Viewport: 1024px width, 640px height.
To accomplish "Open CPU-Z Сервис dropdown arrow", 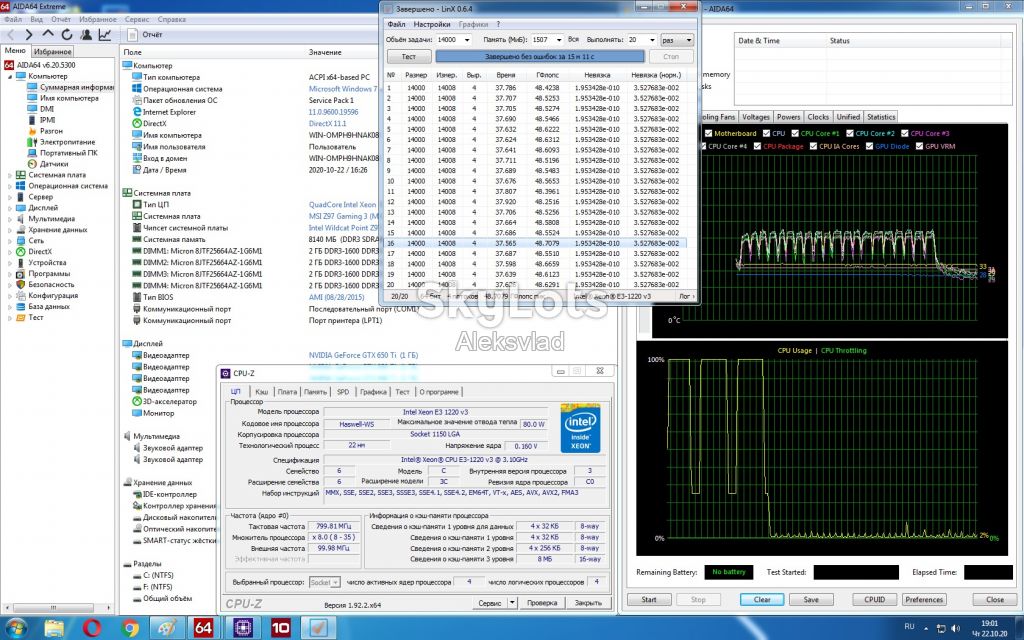I will (513, 603).
